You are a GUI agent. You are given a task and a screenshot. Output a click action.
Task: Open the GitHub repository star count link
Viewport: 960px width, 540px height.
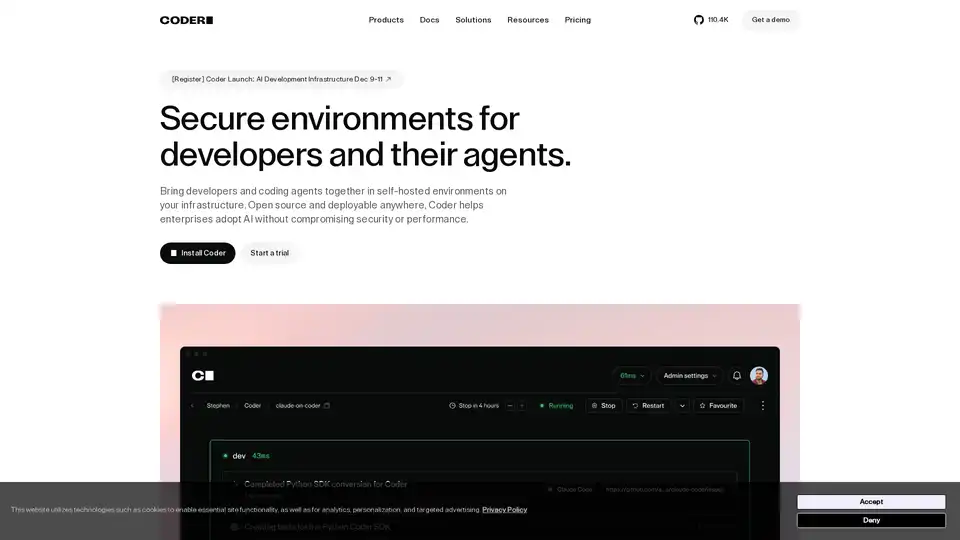tap(711, 20)
